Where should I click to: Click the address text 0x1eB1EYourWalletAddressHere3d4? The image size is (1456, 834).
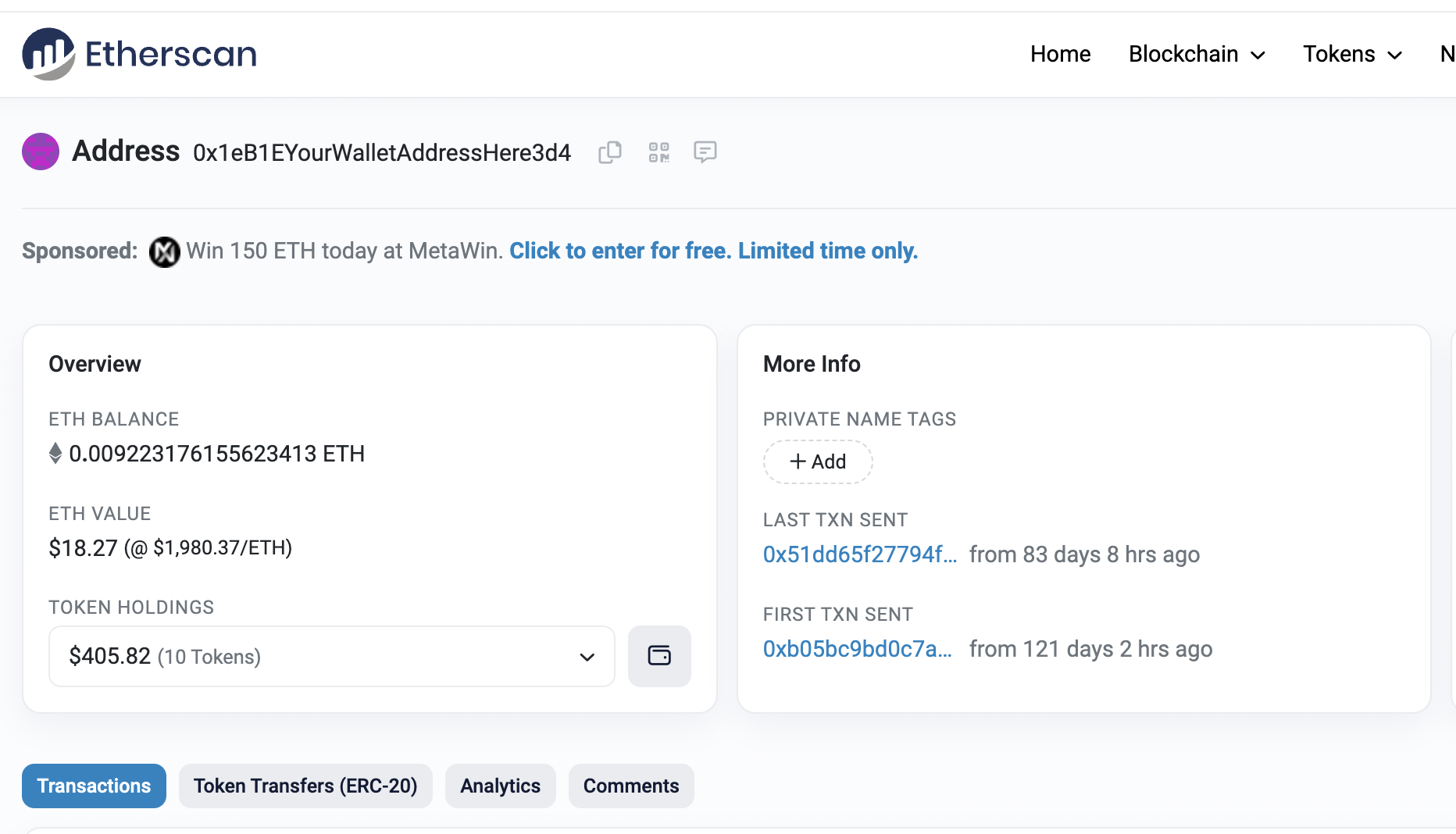point(382,152)
